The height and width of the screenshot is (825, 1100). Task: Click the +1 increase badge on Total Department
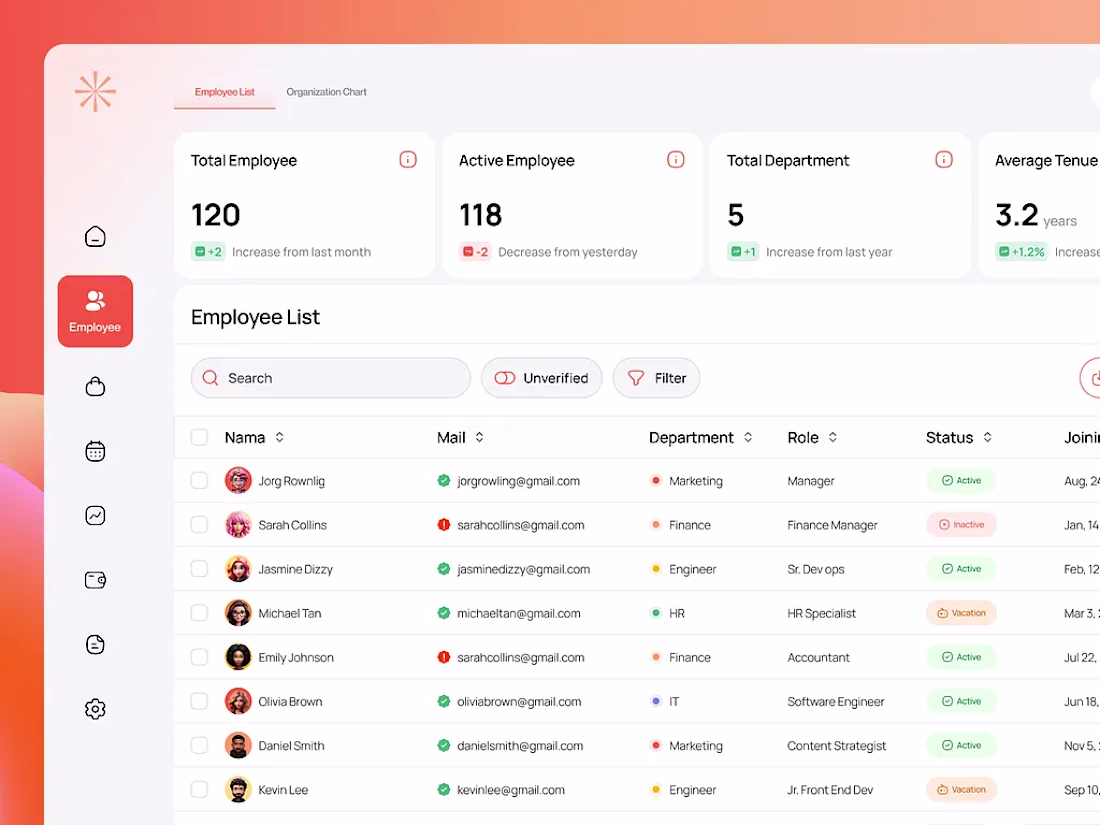pyautogui.click(x=743, y=252)
